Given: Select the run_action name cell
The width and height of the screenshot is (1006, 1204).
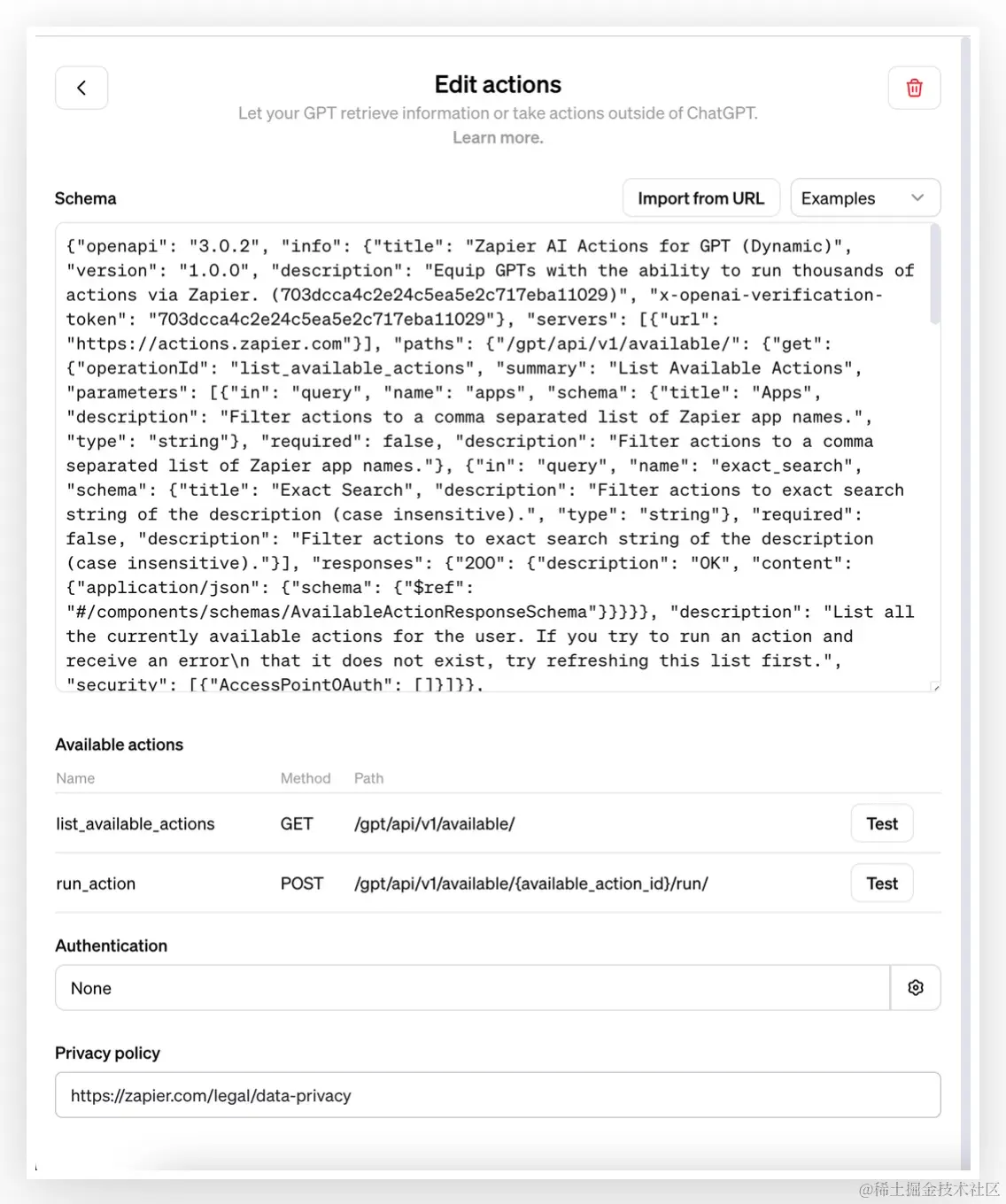Looking at the screenshot, I should click(96, 884).
